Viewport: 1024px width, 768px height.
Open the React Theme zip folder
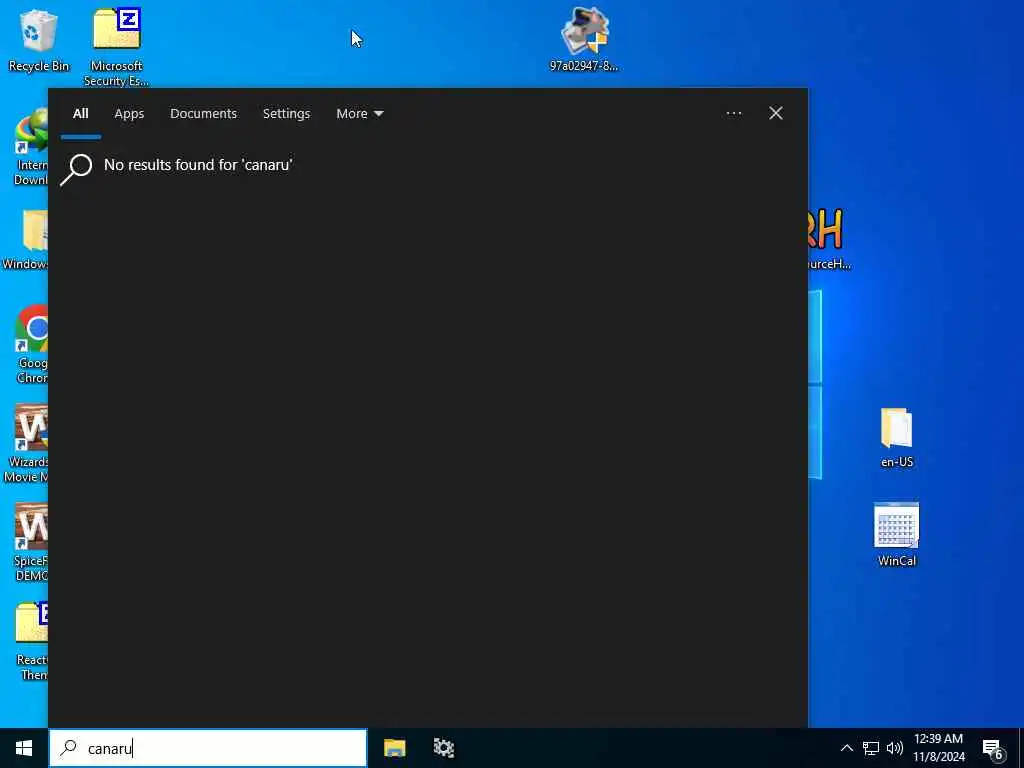(32, 641)
